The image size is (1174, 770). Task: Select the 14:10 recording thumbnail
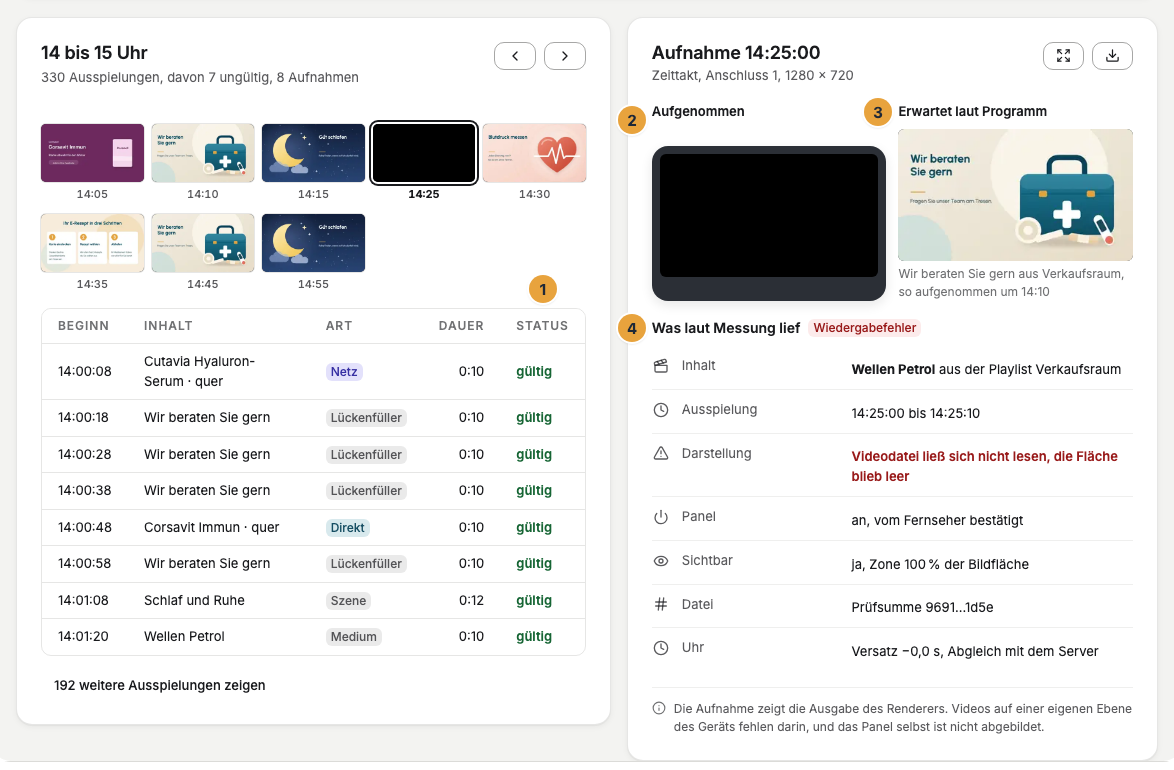coord(203,153)
